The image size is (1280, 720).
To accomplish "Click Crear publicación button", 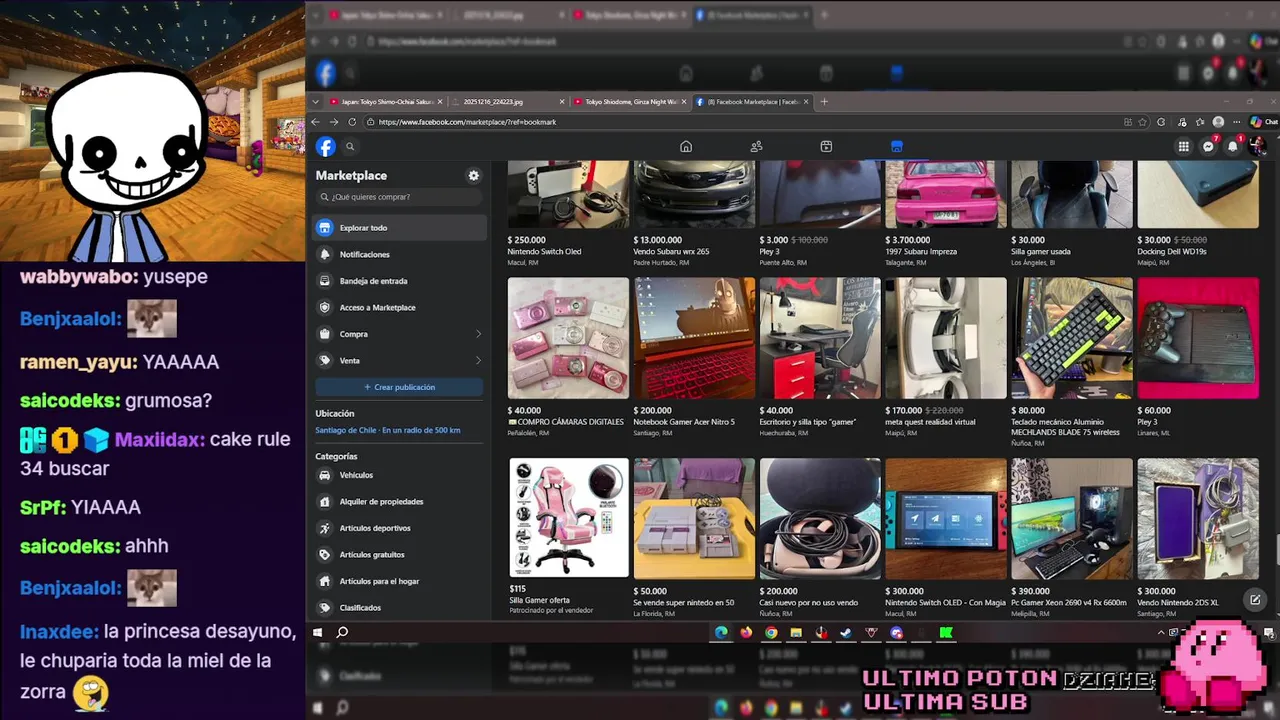I will pyautogui.click(x=399, y=387).
